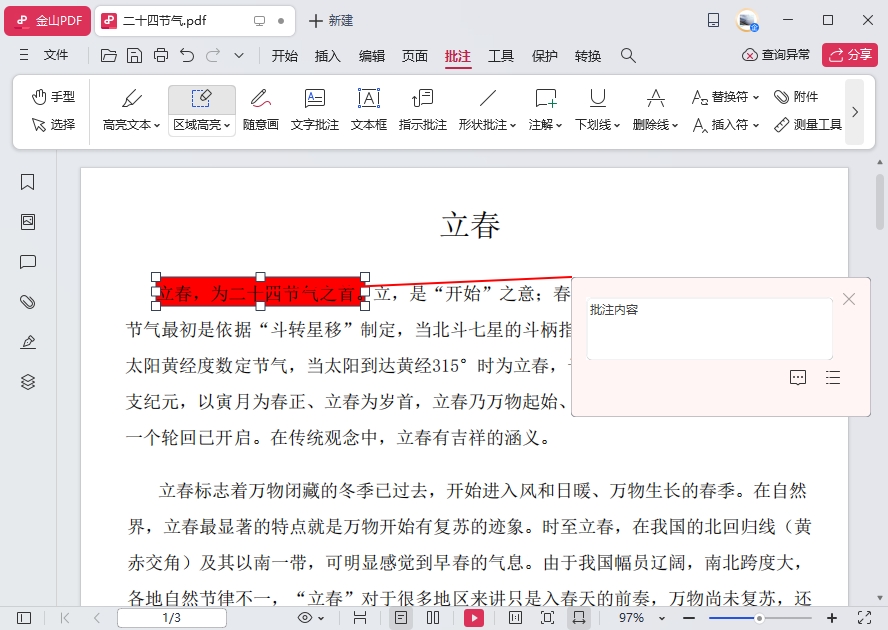Toggle the 手型 hand tool

coord(53,97)
